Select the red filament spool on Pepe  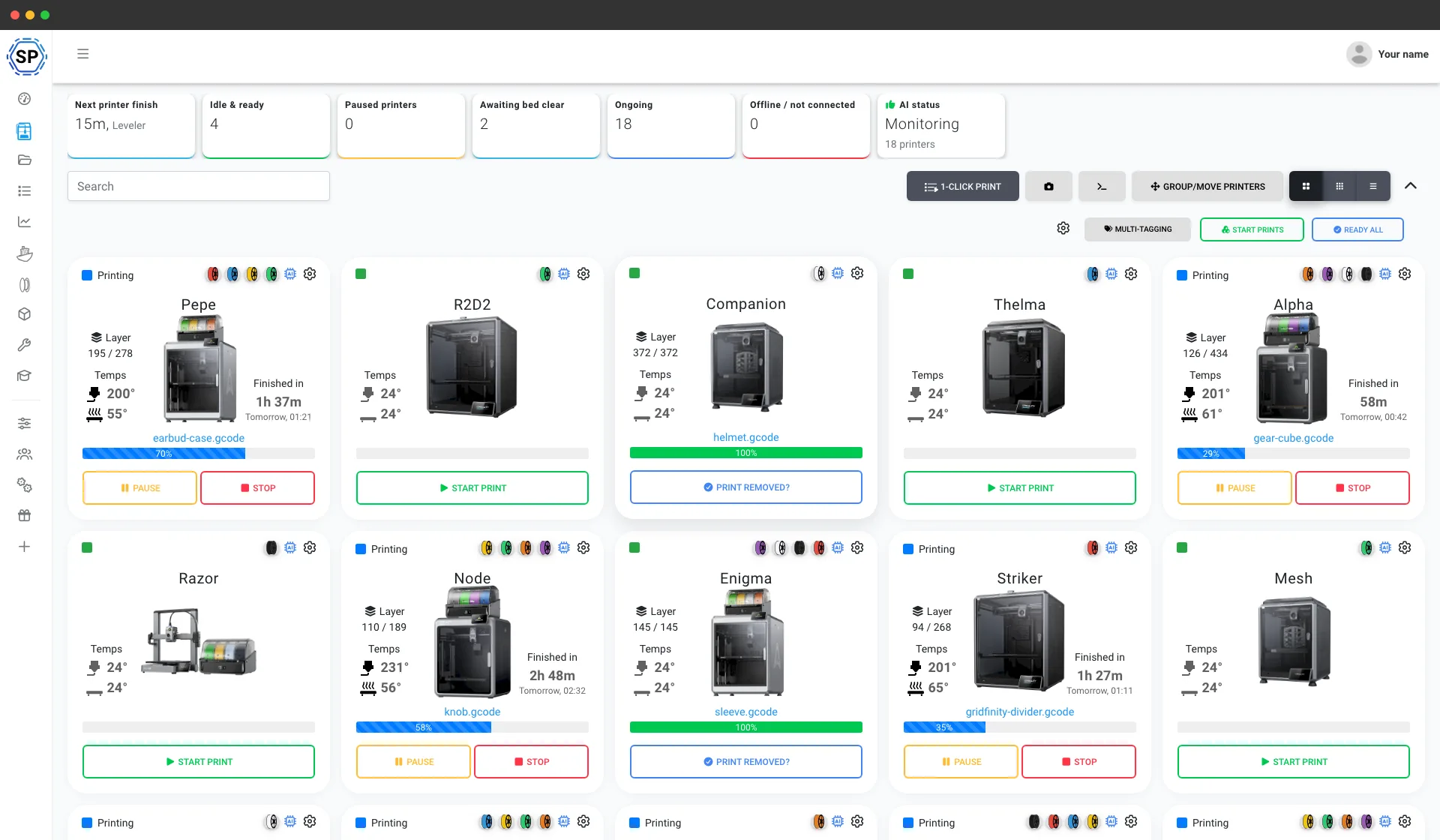pos(213,274)
